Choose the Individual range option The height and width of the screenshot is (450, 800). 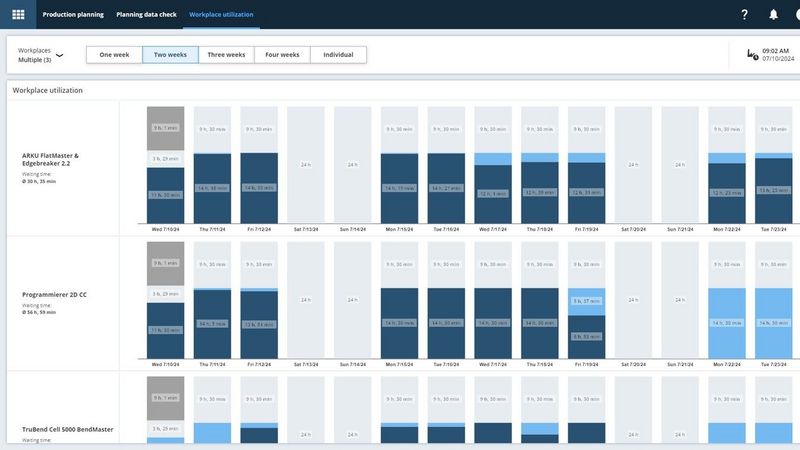pyautogui.click(x=338, y=55)
